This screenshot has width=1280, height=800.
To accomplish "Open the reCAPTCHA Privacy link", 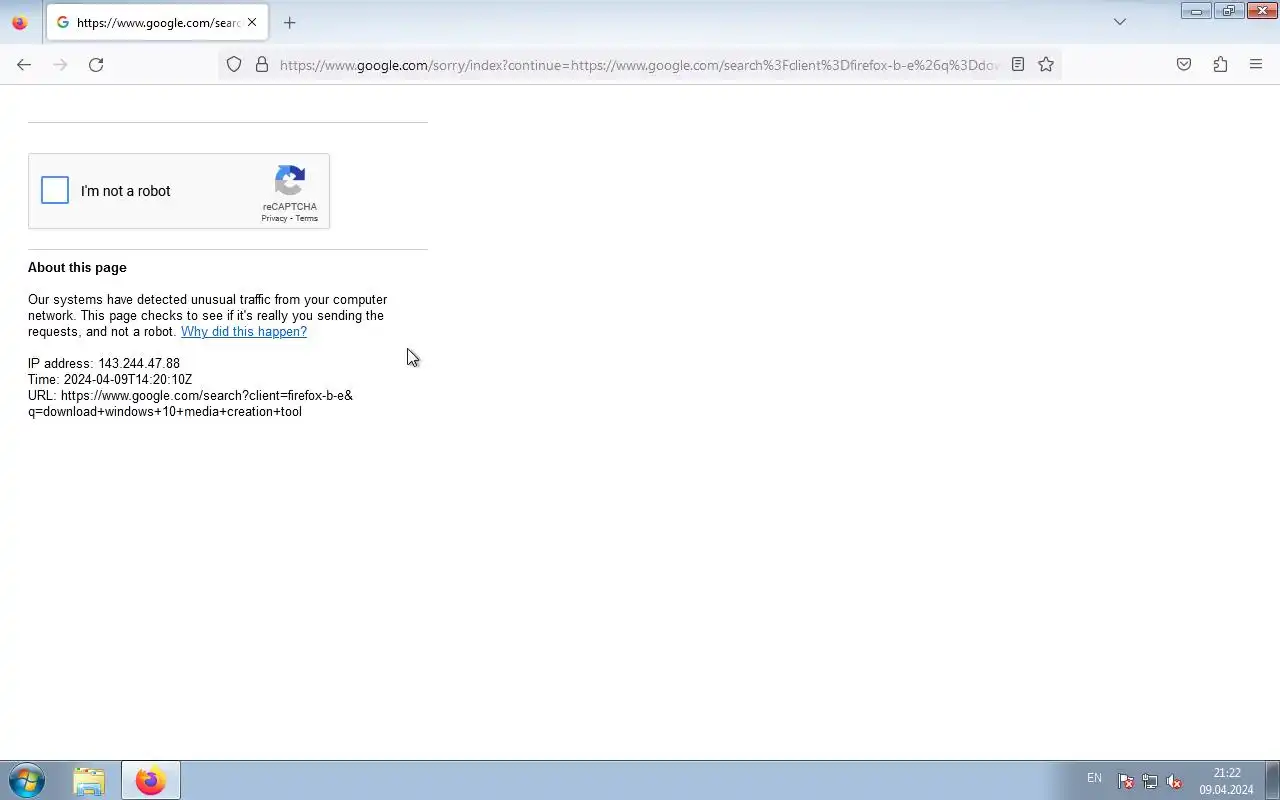I will (274, 218).
